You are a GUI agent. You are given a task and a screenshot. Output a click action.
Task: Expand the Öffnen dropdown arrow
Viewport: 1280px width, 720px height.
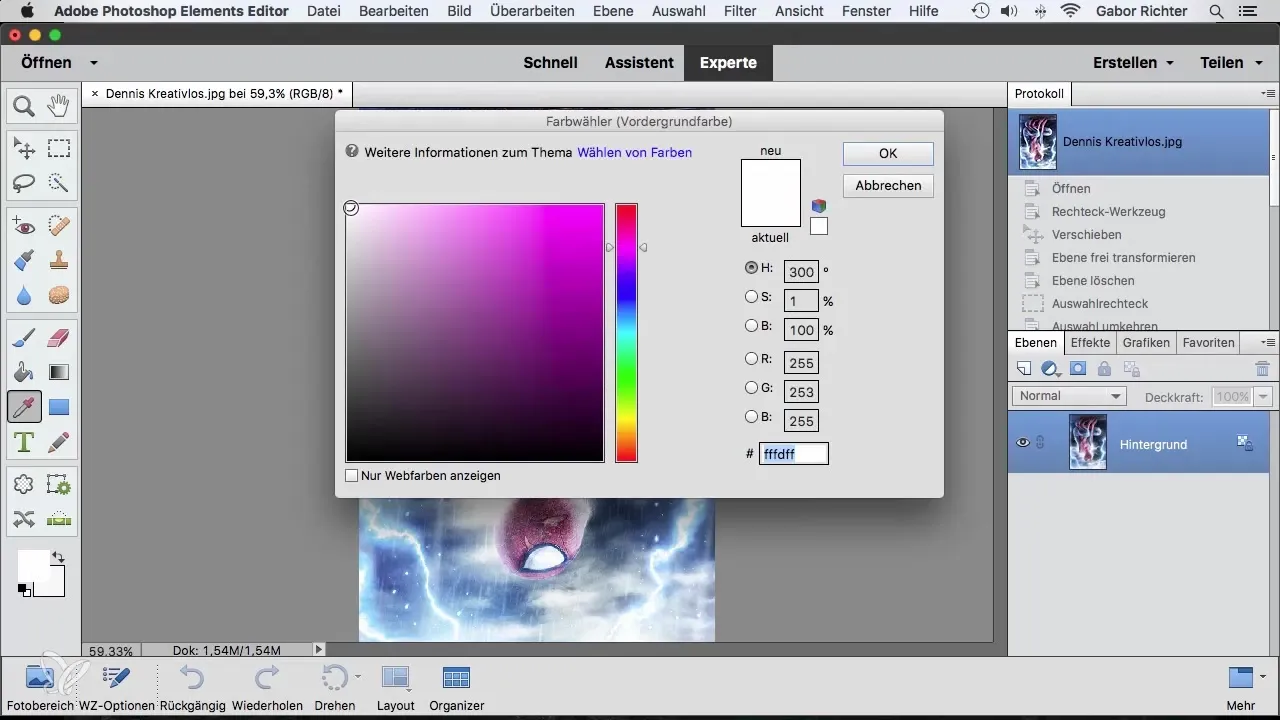click(x=93, y=62)
